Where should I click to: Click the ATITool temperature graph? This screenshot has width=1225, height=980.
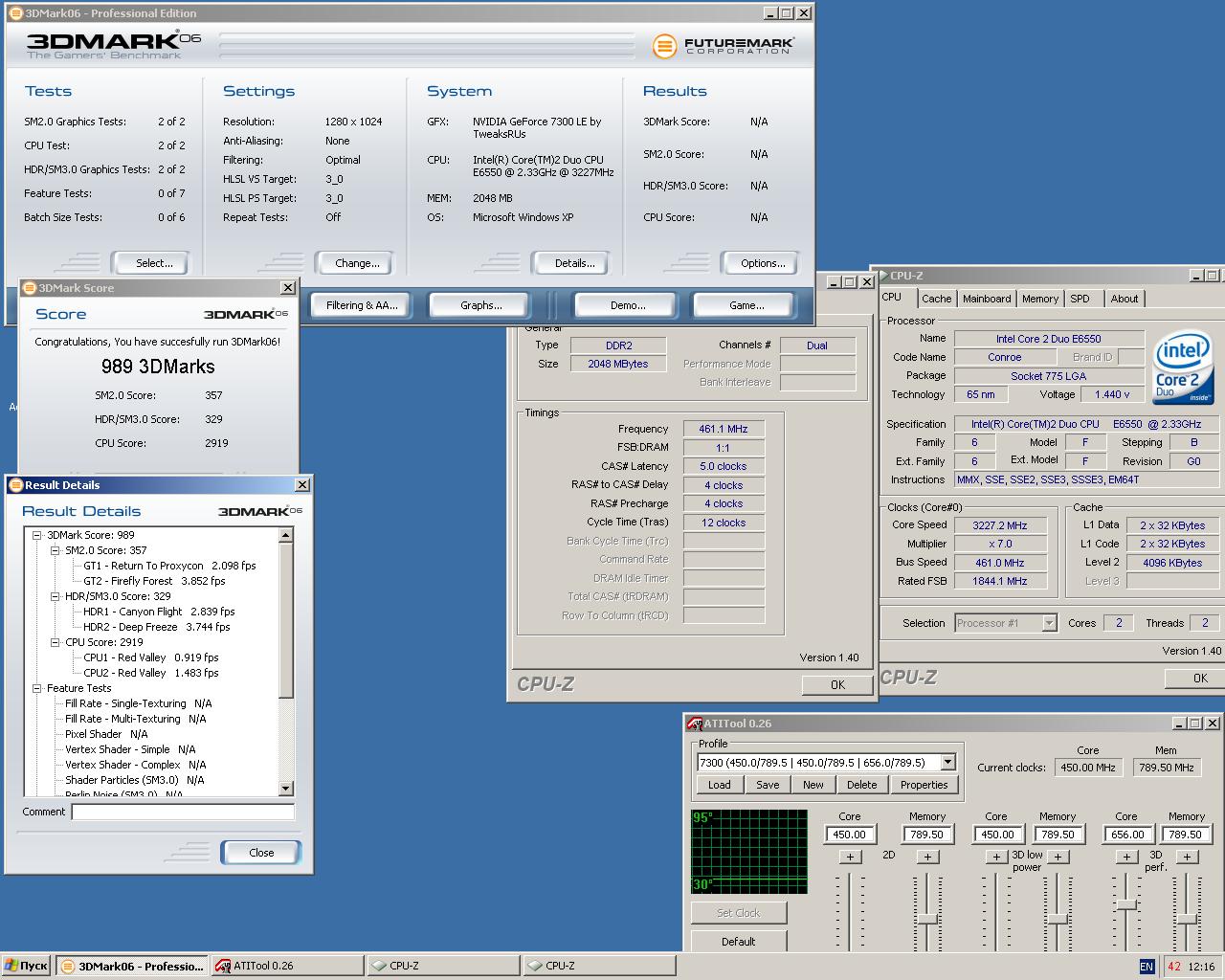(x=749, y=852)
